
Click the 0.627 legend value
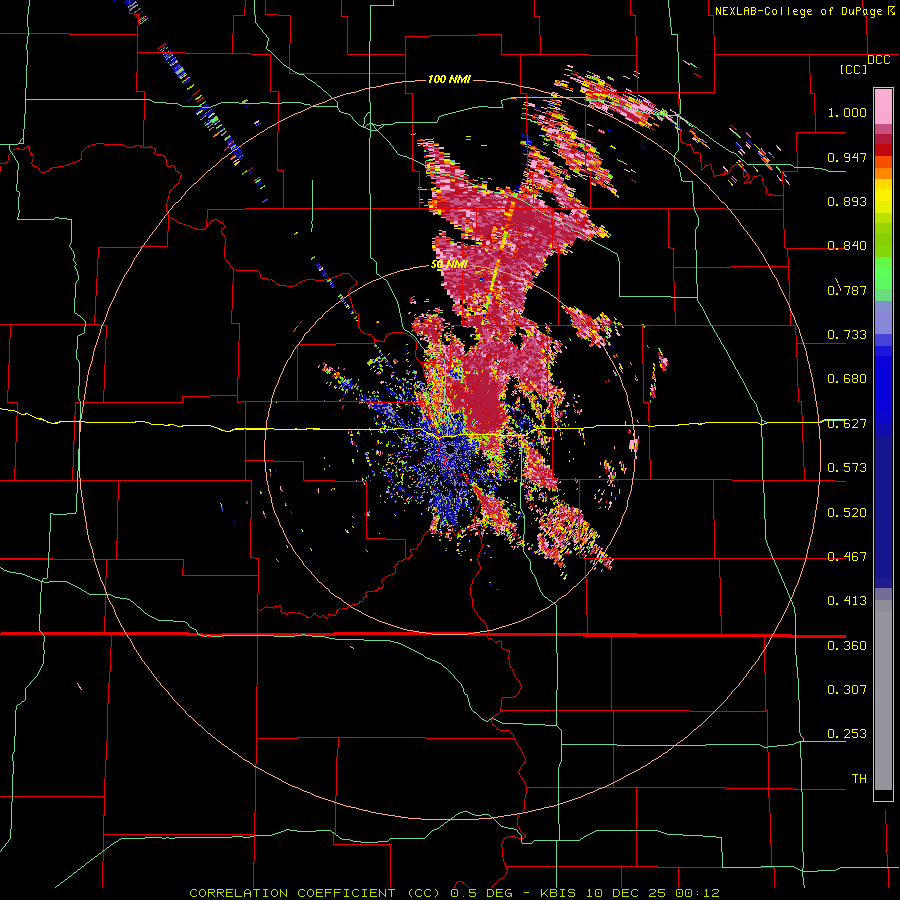click(847, 424)
